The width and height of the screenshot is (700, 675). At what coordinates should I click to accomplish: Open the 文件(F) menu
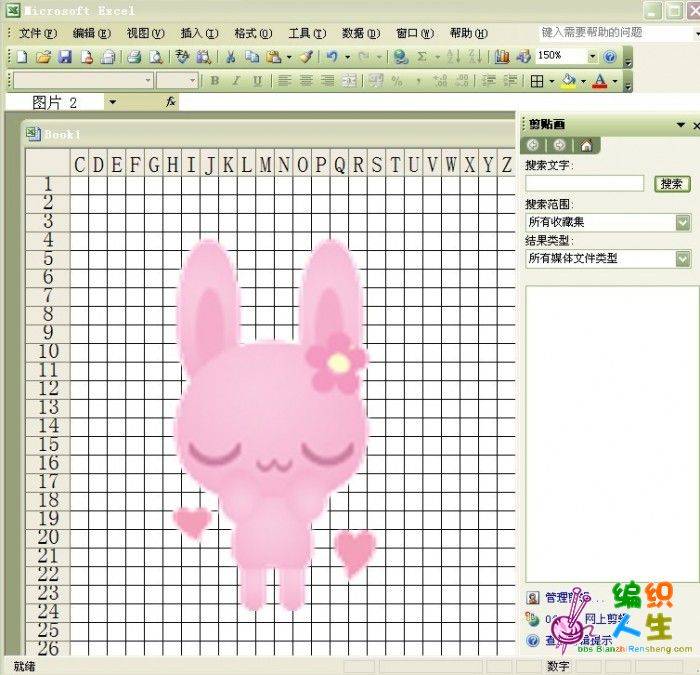click(38, 33)
